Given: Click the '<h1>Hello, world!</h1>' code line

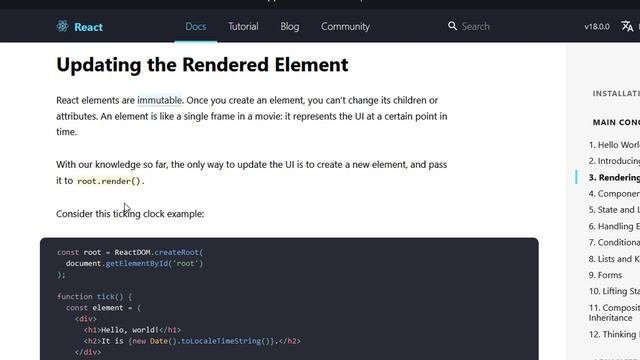Looking at the screenshot, I should (x=132, y=330).
